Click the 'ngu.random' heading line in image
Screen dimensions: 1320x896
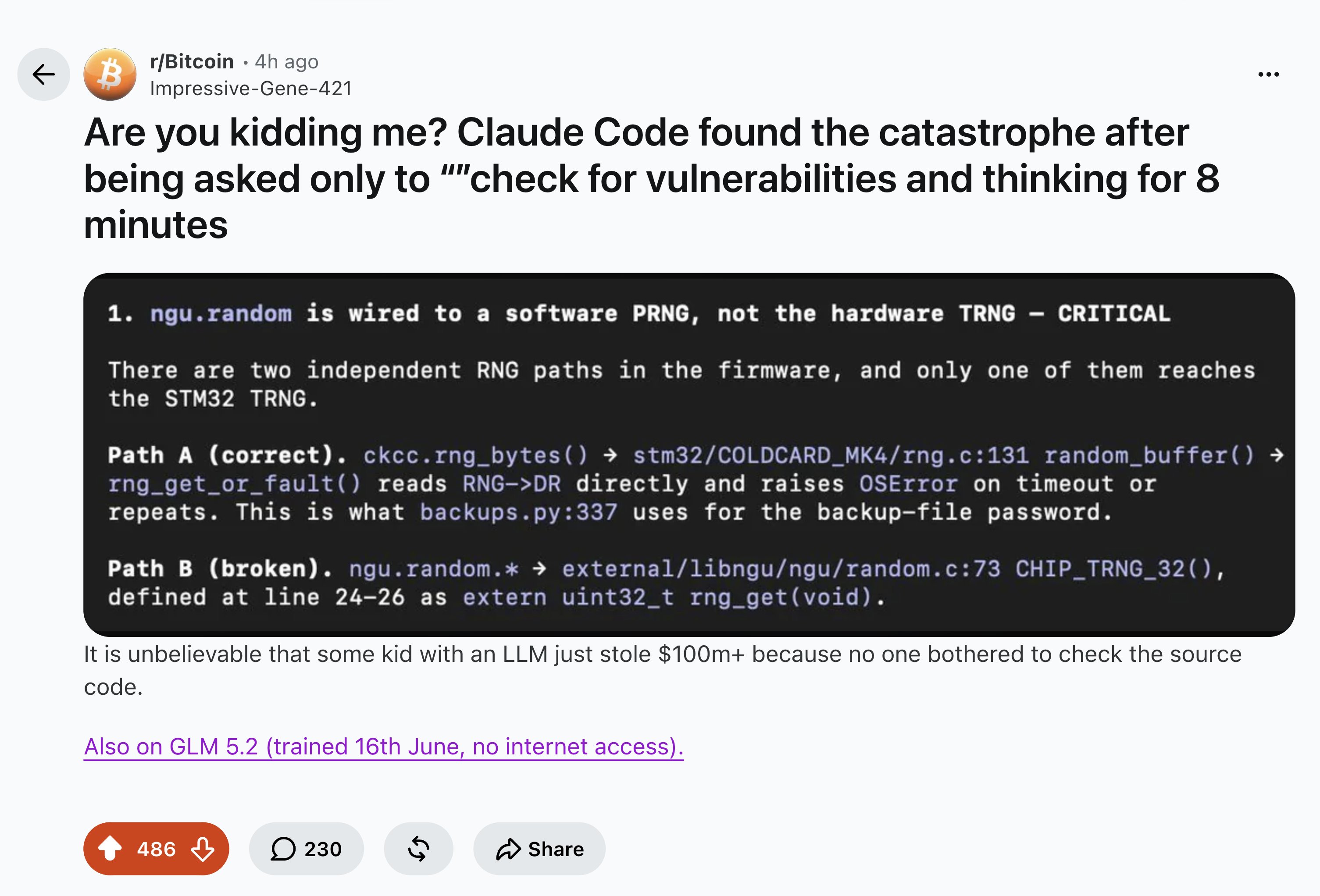pyautogui.click(x=639, y=313)
